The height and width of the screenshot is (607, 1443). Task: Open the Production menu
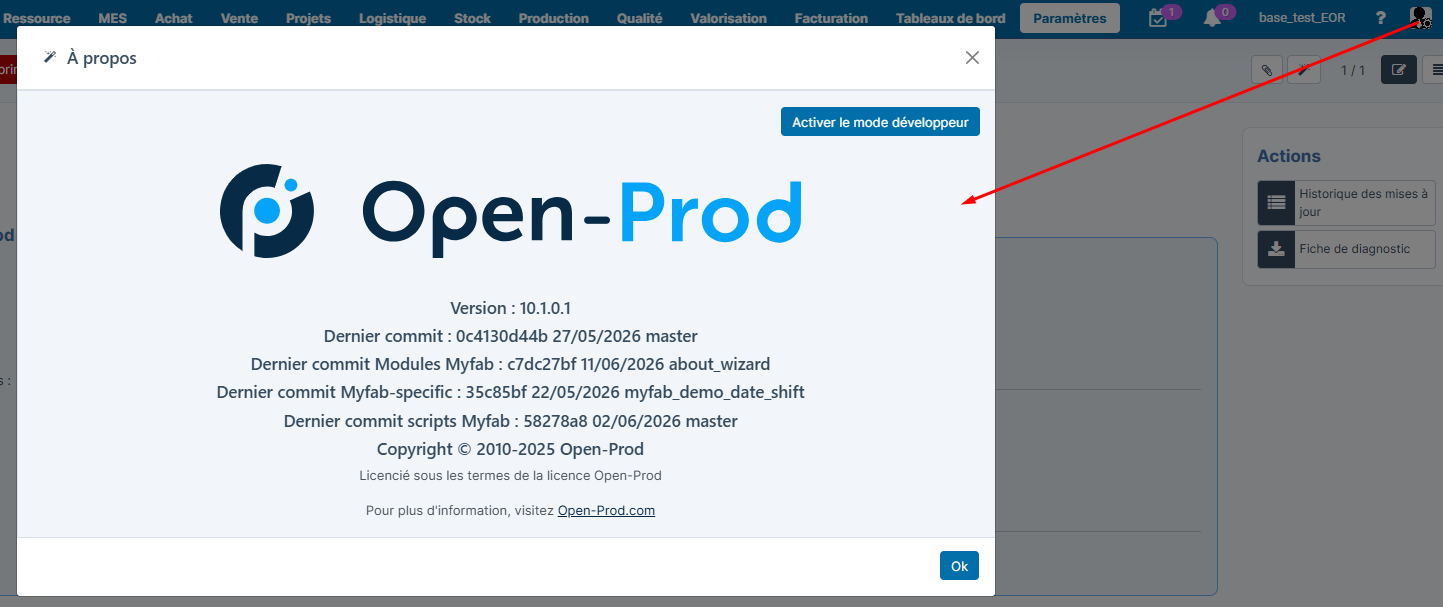[x=554, y=18]
